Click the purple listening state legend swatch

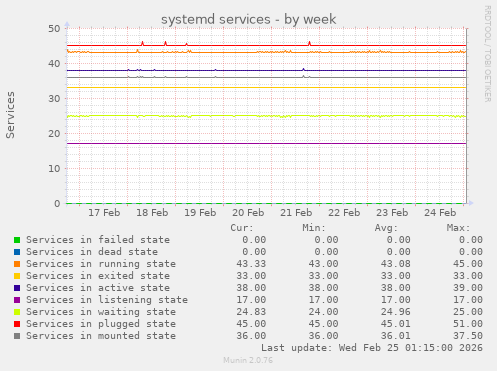point(17,300)
